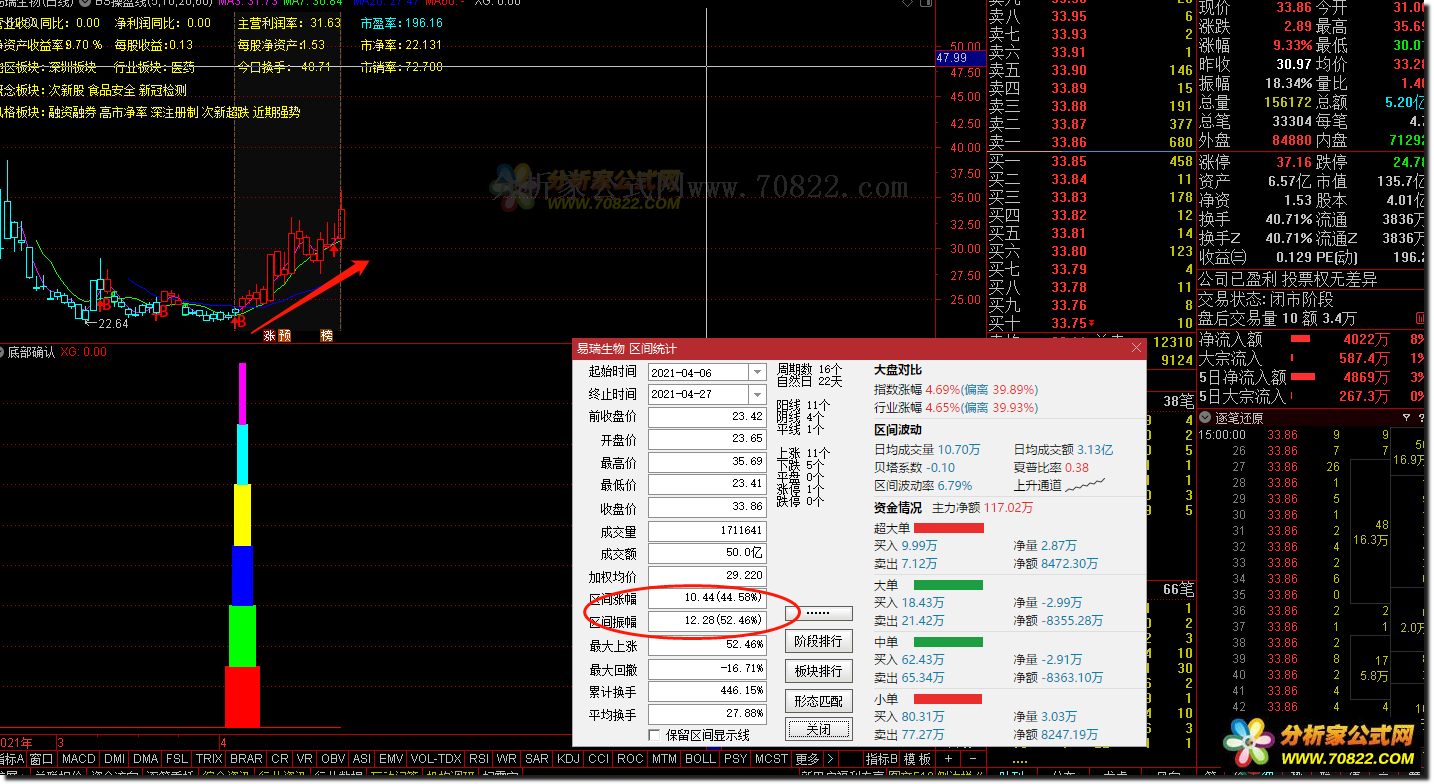Switch to the FSL indicator tab
The image size is (1434, 784).
[x=177, y=759]
